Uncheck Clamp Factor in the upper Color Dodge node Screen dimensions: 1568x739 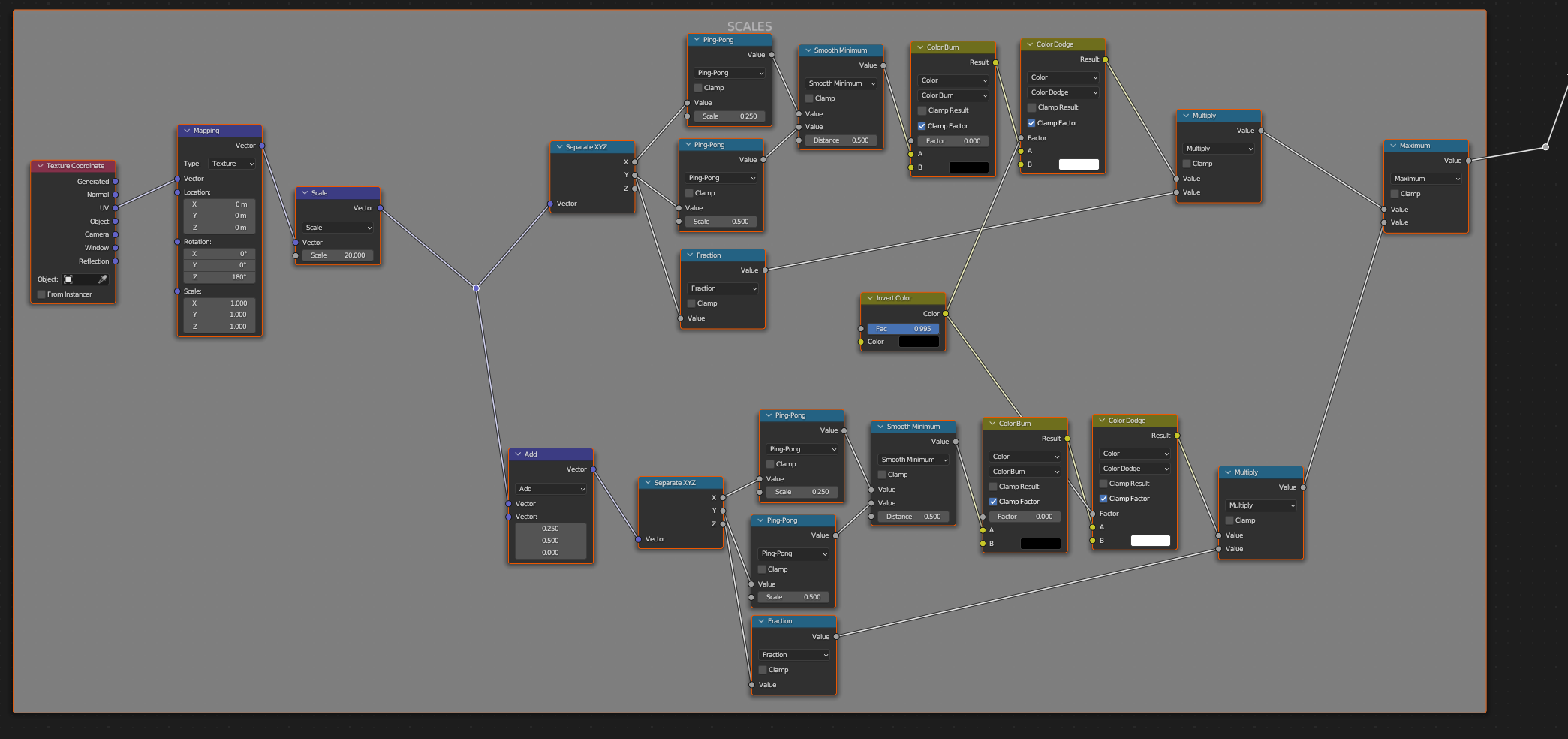point(1032,123)
